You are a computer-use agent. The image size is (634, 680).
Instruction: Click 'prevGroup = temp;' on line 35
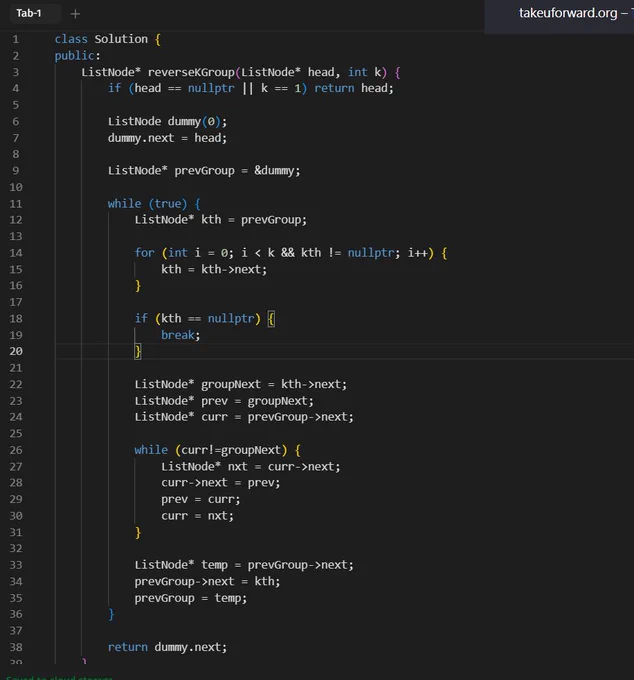pos(191,598)
